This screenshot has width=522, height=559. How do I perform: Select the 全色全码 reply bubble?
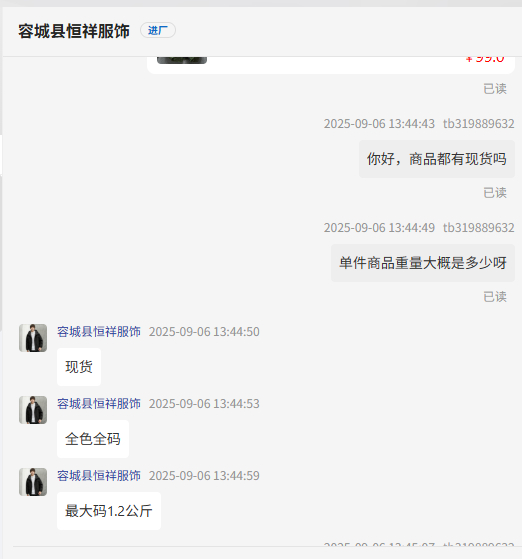(93, 439)
